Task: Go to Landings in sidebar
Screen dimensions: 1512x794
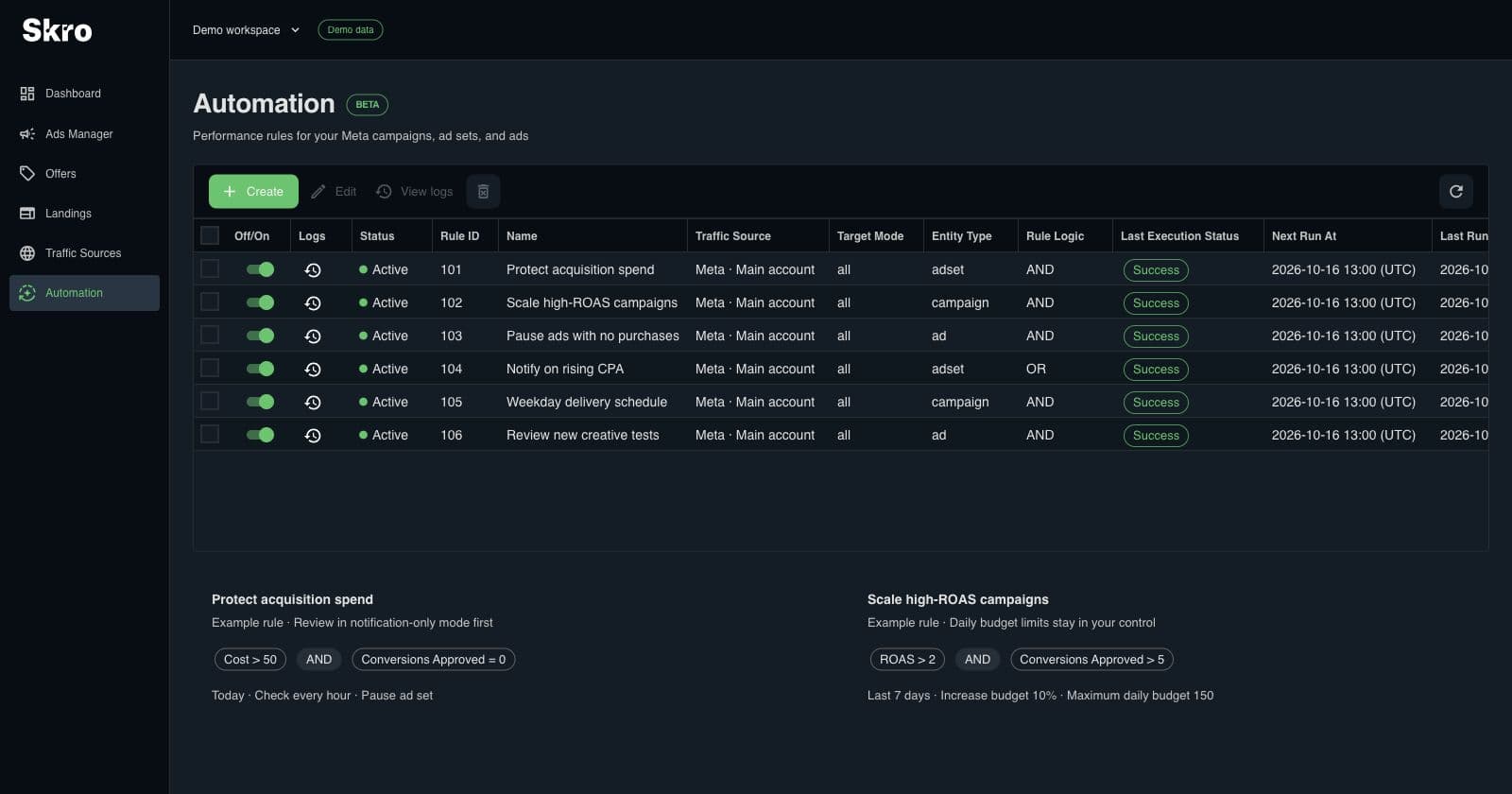Action: (x=84, y=214)
